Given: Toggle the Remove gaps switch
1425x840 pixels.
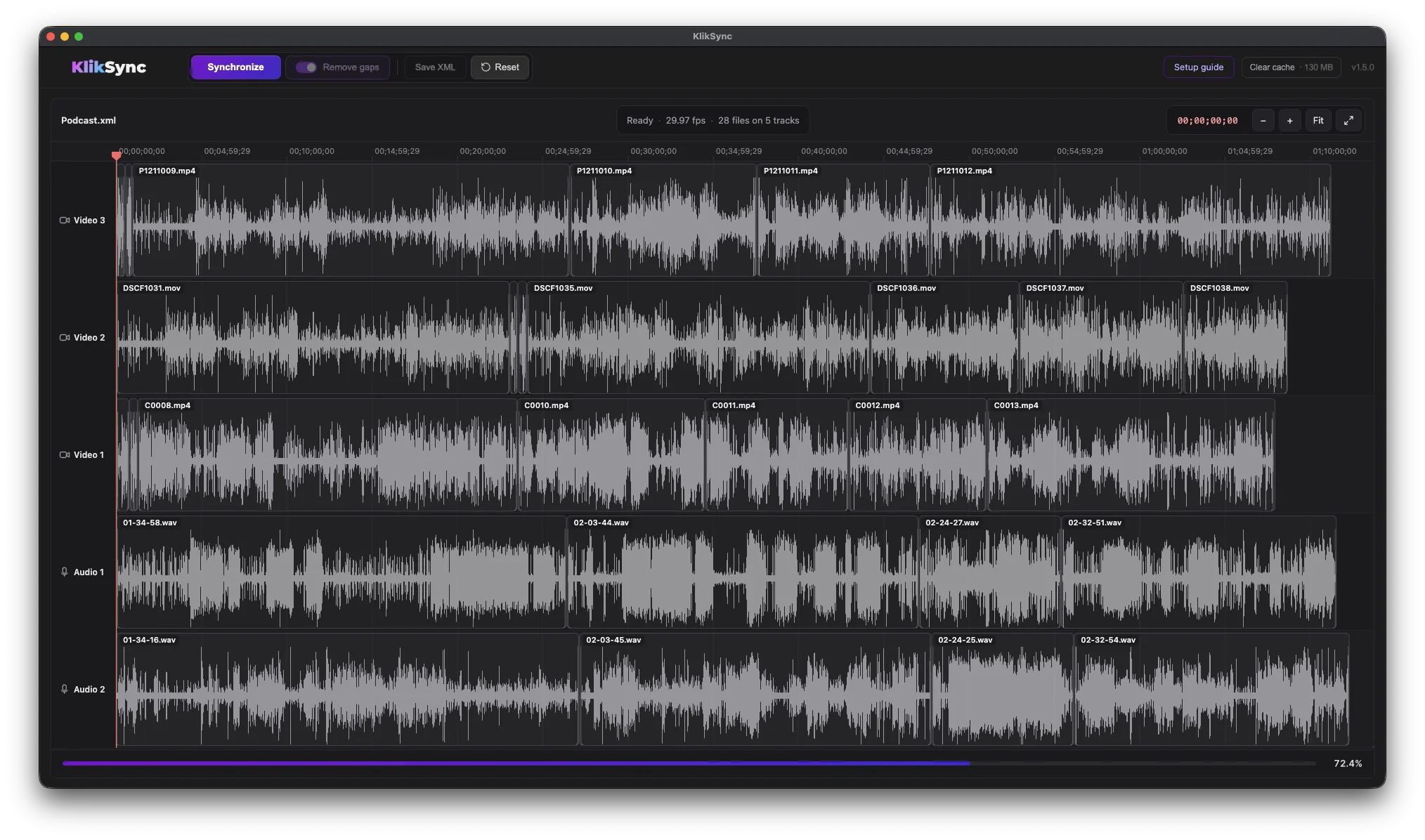Looking at the screenshot, I should (x=306, y=67).
